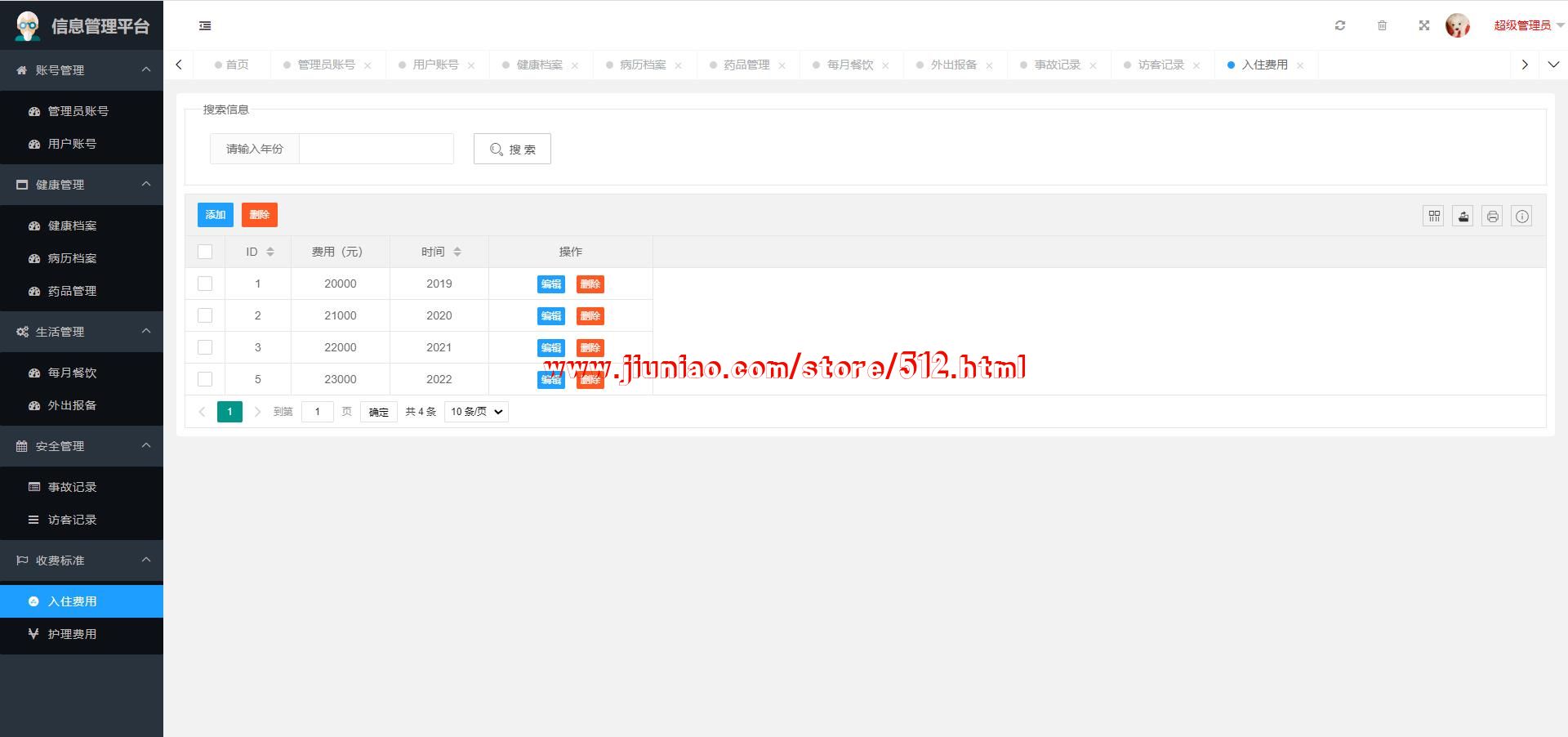
Task: Enter fullscreen mode via the expand icon
Action: coord(1424,25)
